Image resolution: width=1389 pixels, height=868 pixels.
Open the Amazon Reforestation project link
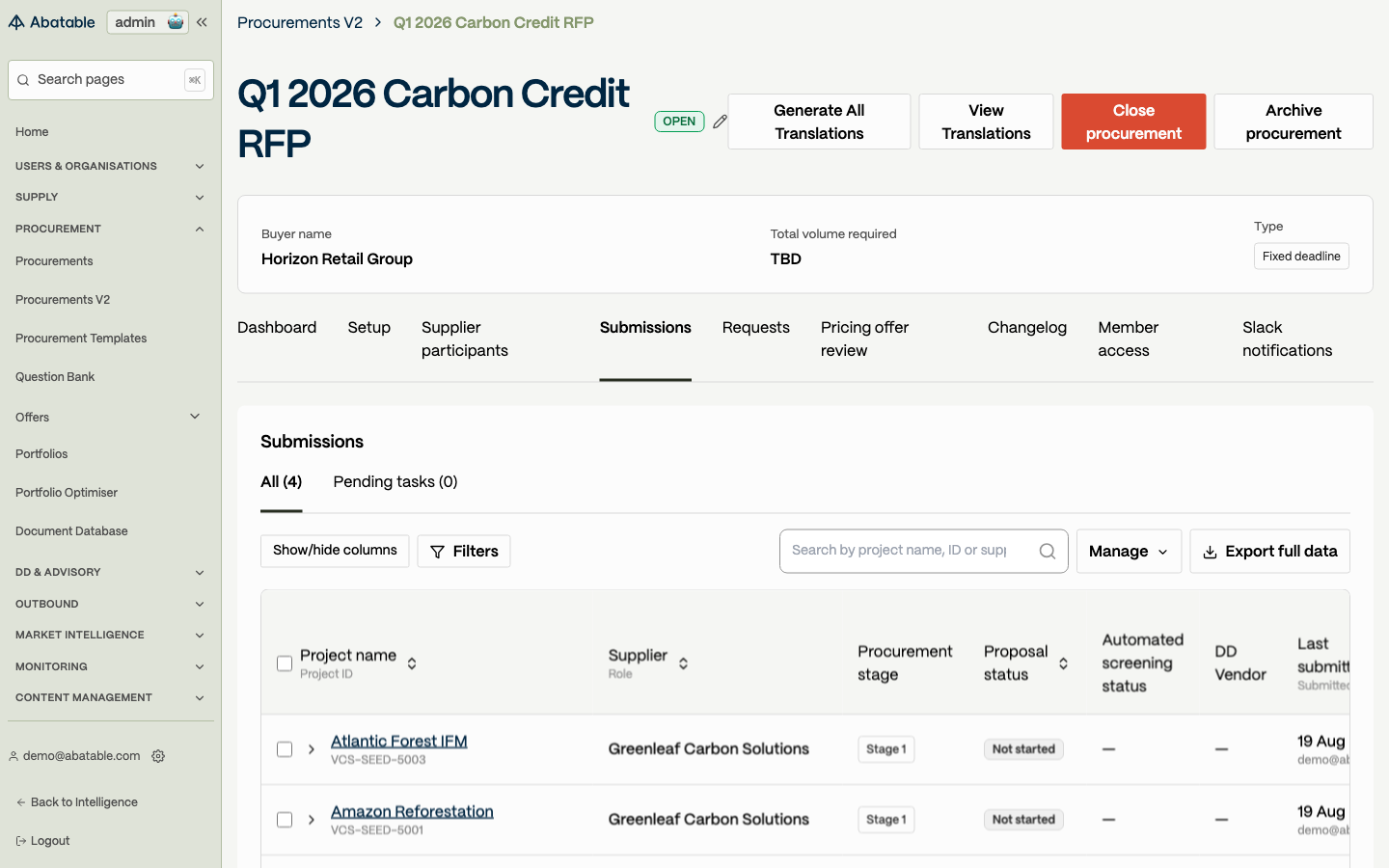(x=412, y=811)
